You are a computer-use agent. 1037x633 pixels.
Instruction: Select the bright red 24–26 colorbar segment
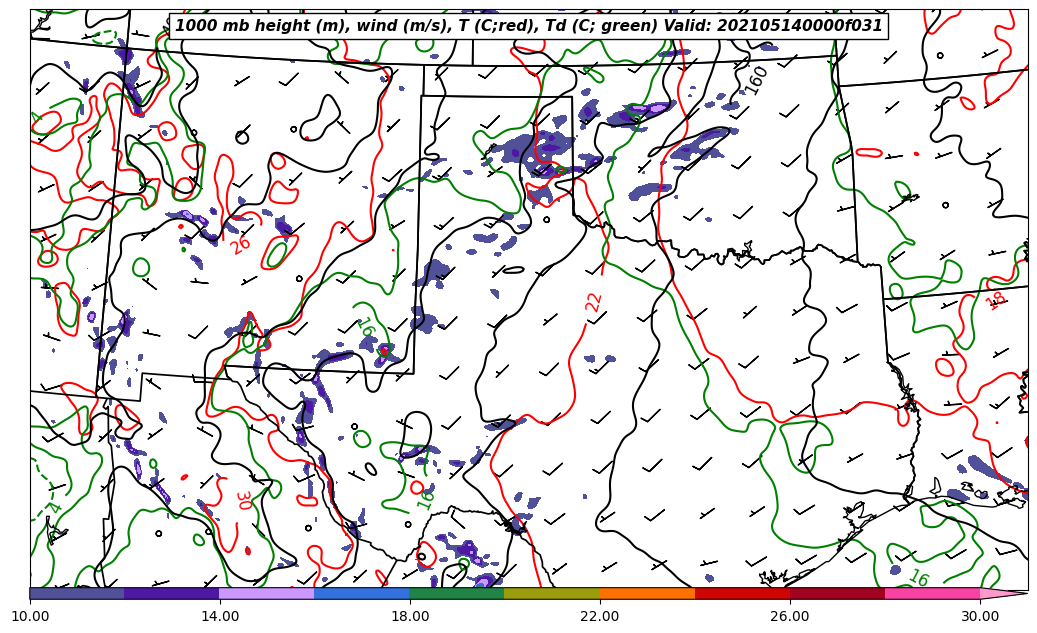tap(741, 593)
